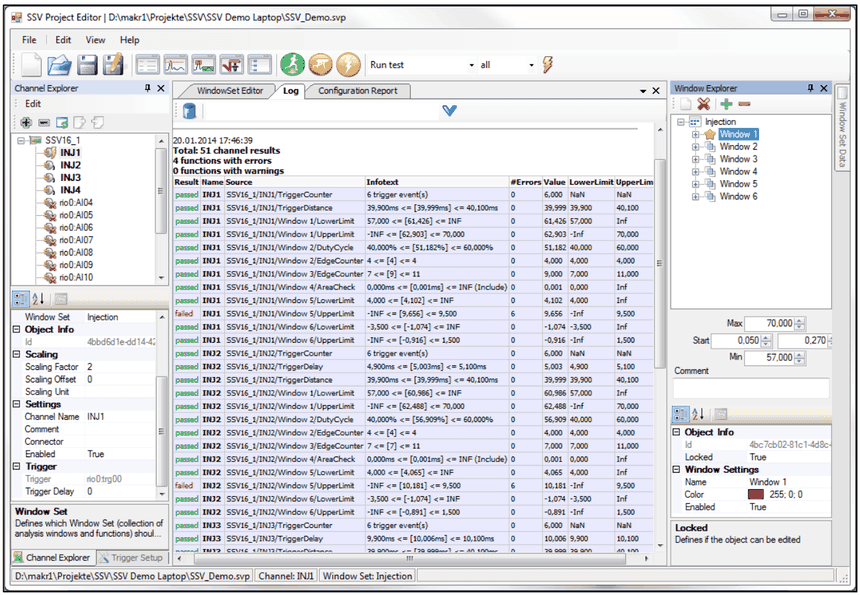
Task: Delete with the red X icon in Window Explorer
Action: click(704, 104)
